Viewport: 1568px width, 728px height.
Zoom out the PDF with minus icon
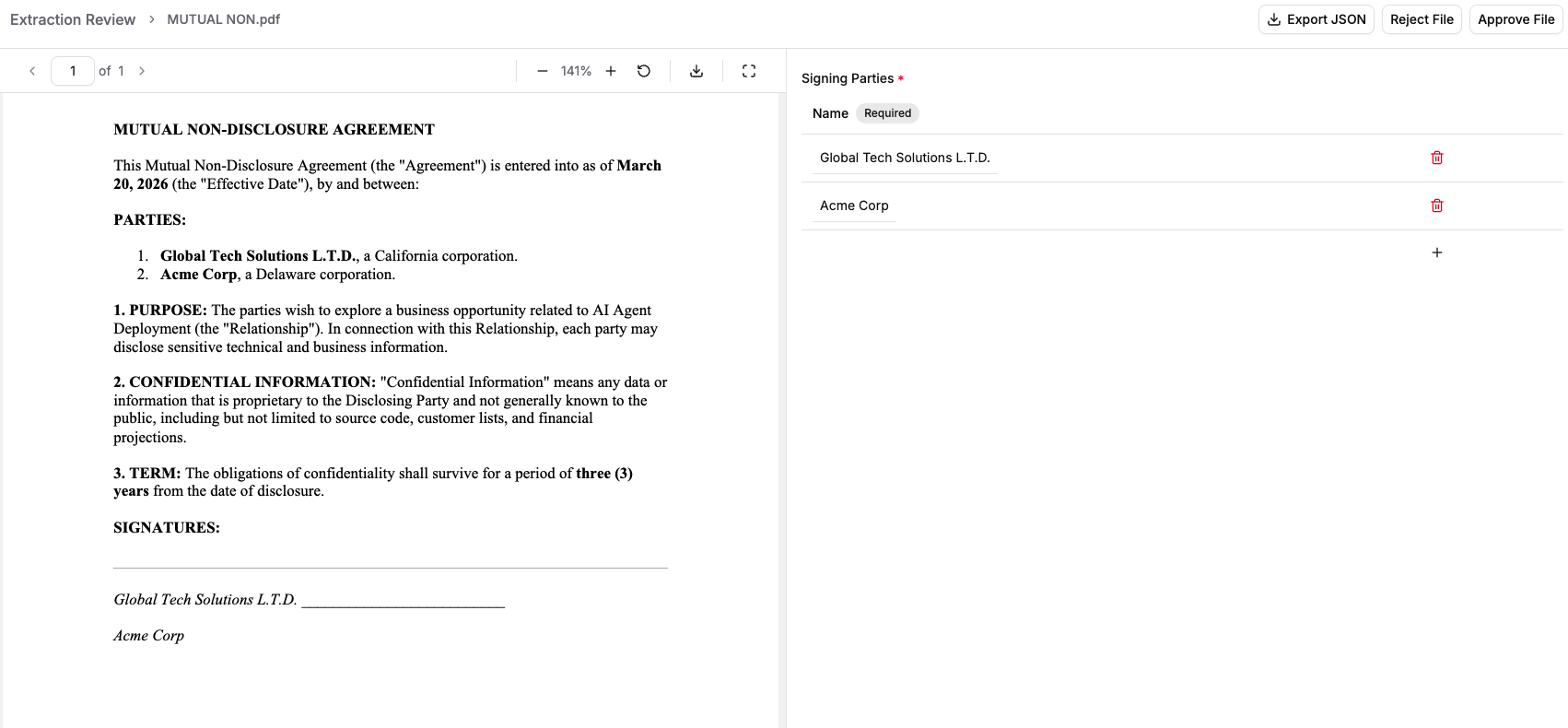tap(543, 71)
